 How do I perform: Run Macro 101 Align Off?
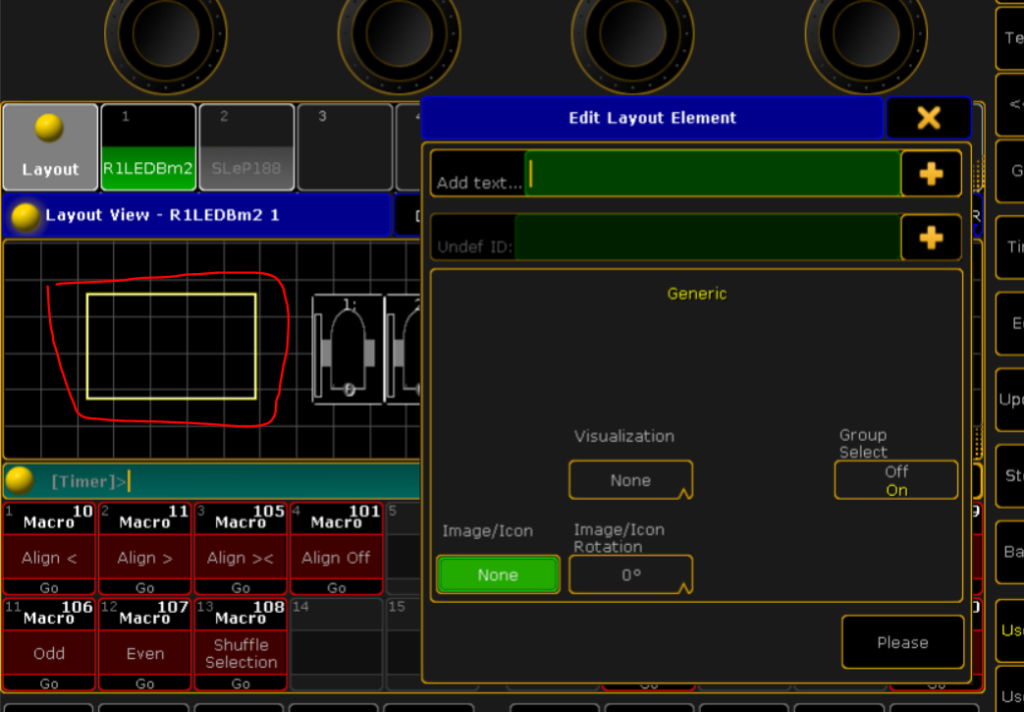point(336,549)
